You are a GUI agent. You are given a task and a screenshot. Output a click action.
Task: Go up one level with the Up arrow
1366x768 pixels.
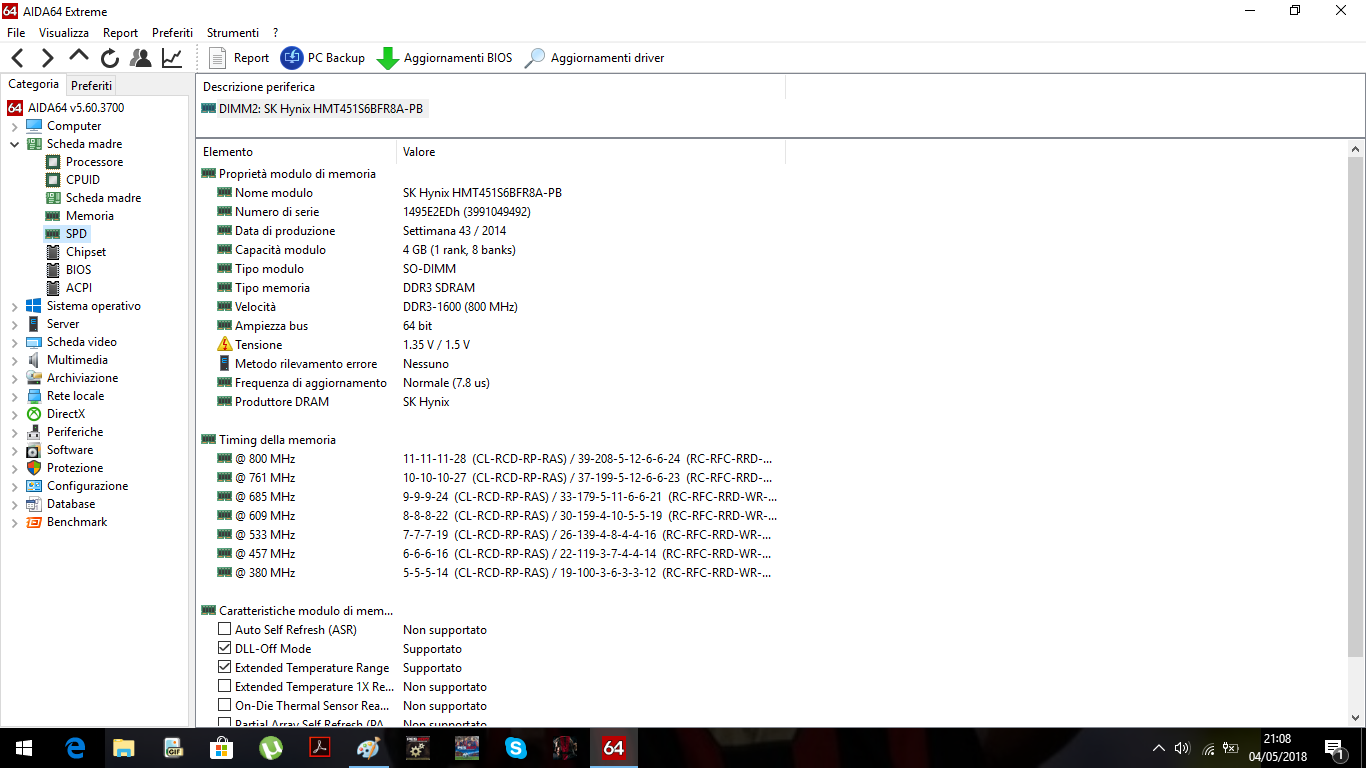pyautogui.click(x=79, y=58)
